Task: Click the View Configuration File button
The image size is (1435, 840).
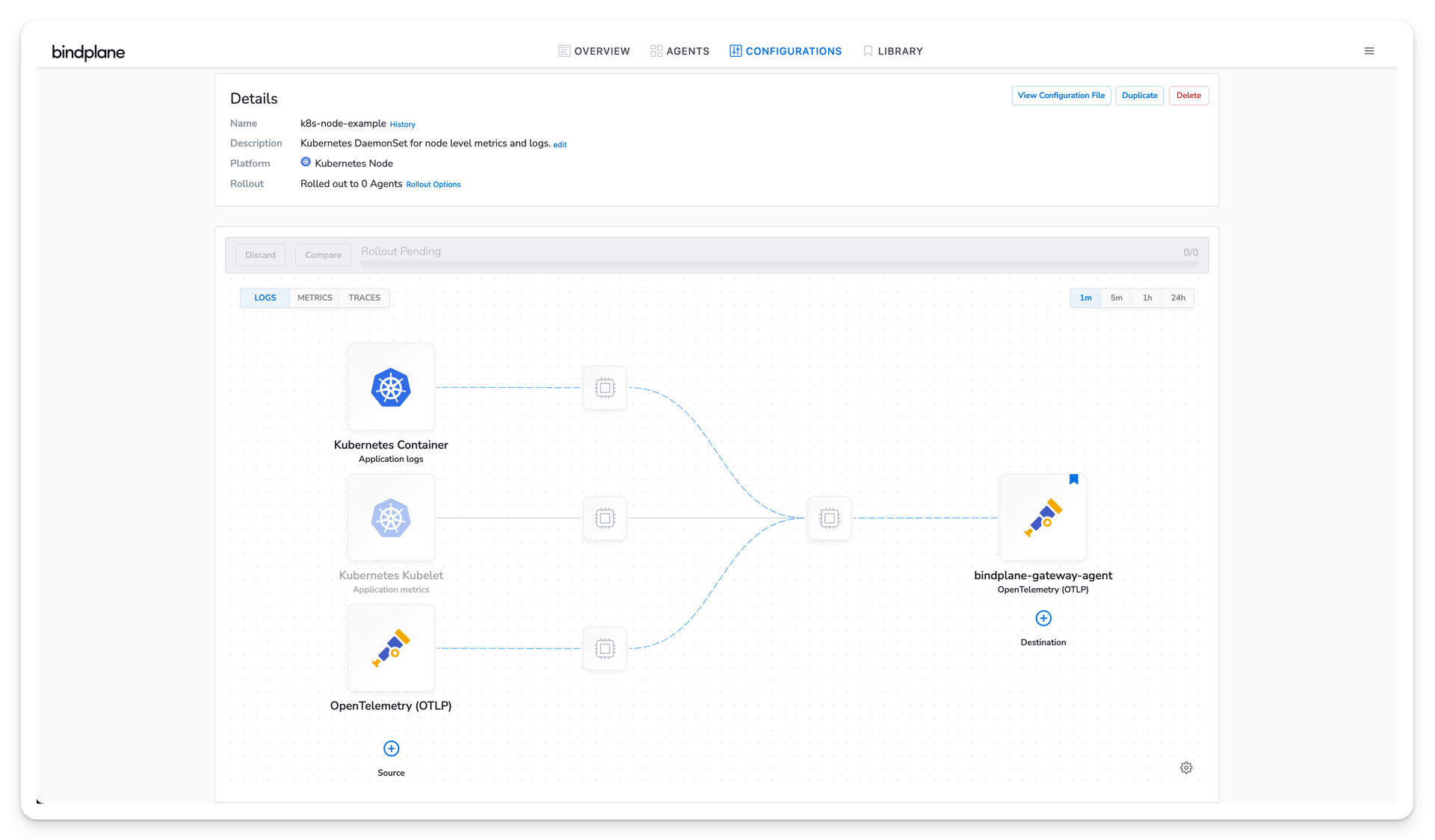Action: pyautogui.click(x=1060, y=95)
